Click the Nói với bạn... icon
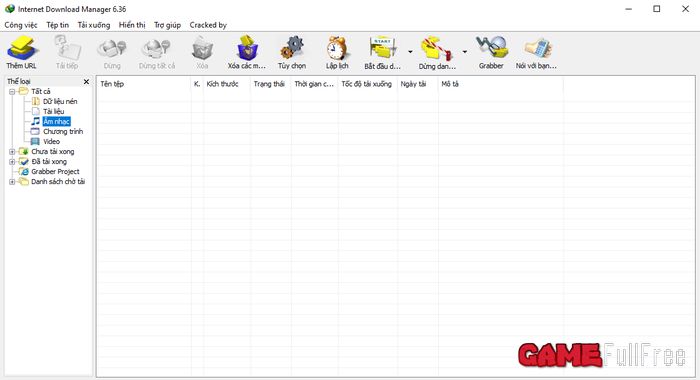Screen dimensions: 700x380 537,48
